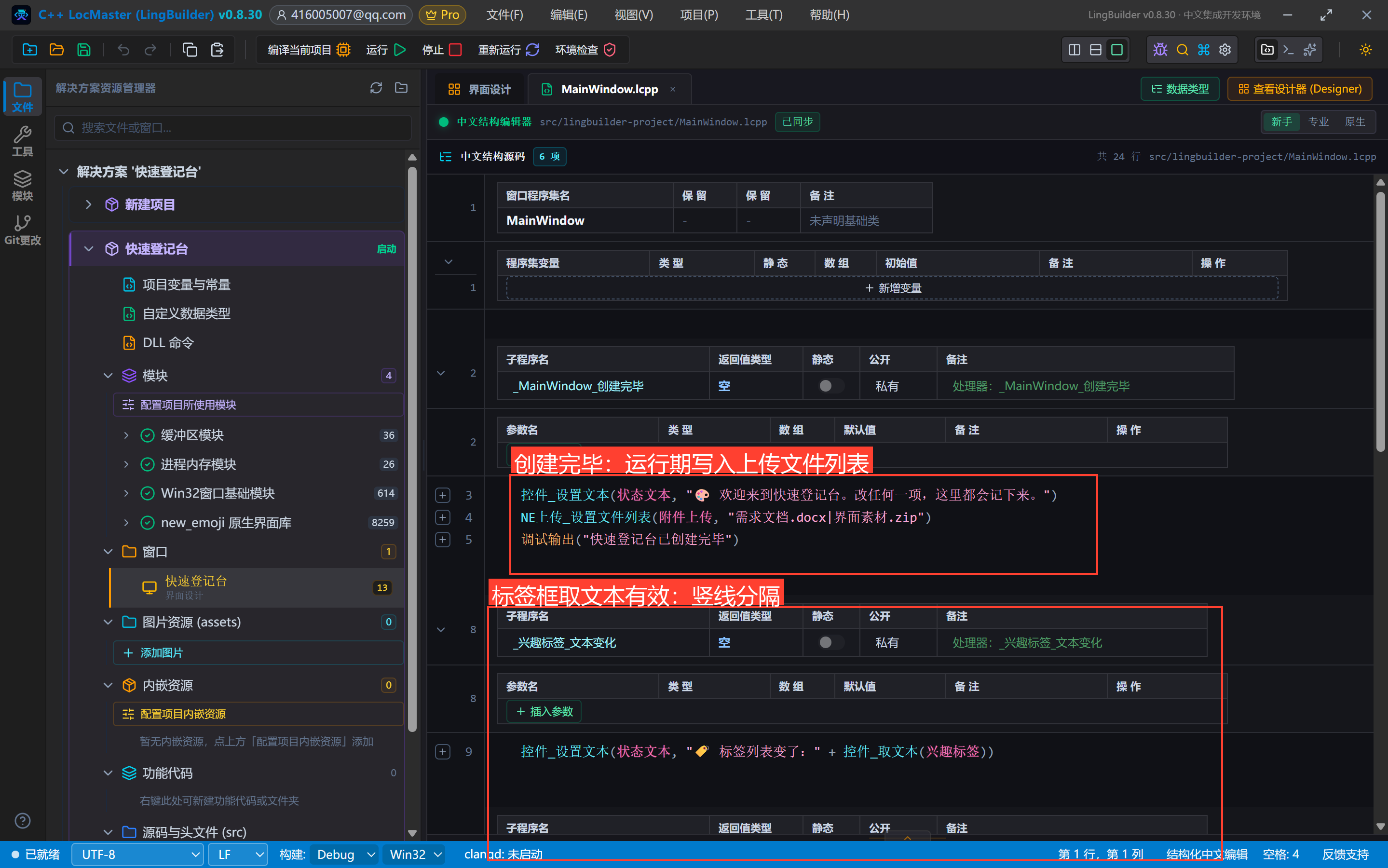Select the 专业 editing mode
The image size is (1388, 868).
pos(1318,122)
